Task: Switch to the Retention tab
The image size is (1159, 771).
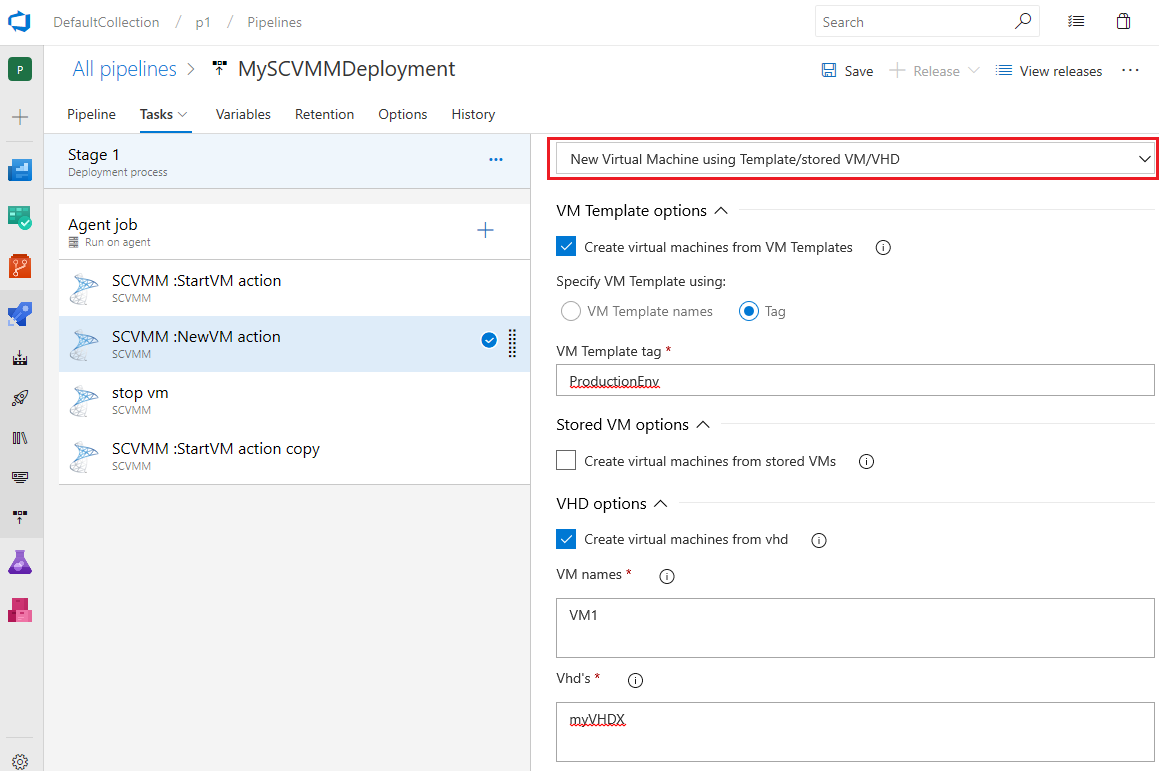Action: (324, 114)
